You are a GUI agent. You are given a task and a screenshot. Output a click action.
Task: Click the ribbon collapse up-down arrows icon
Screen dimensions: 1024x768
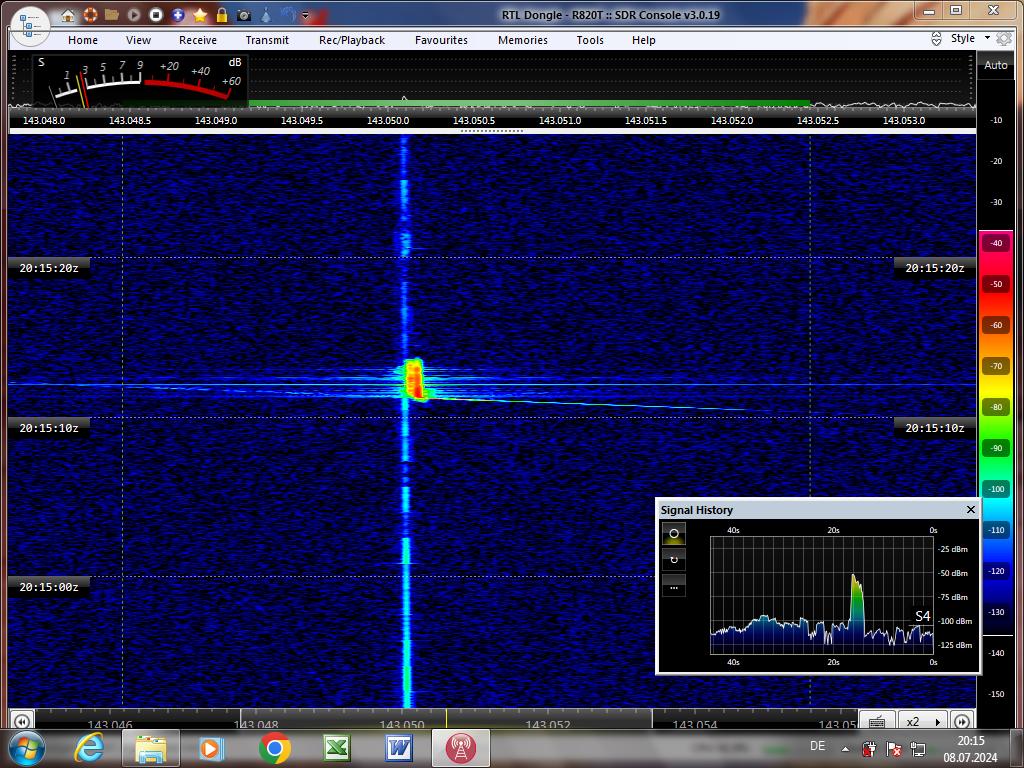click(936, 39)
